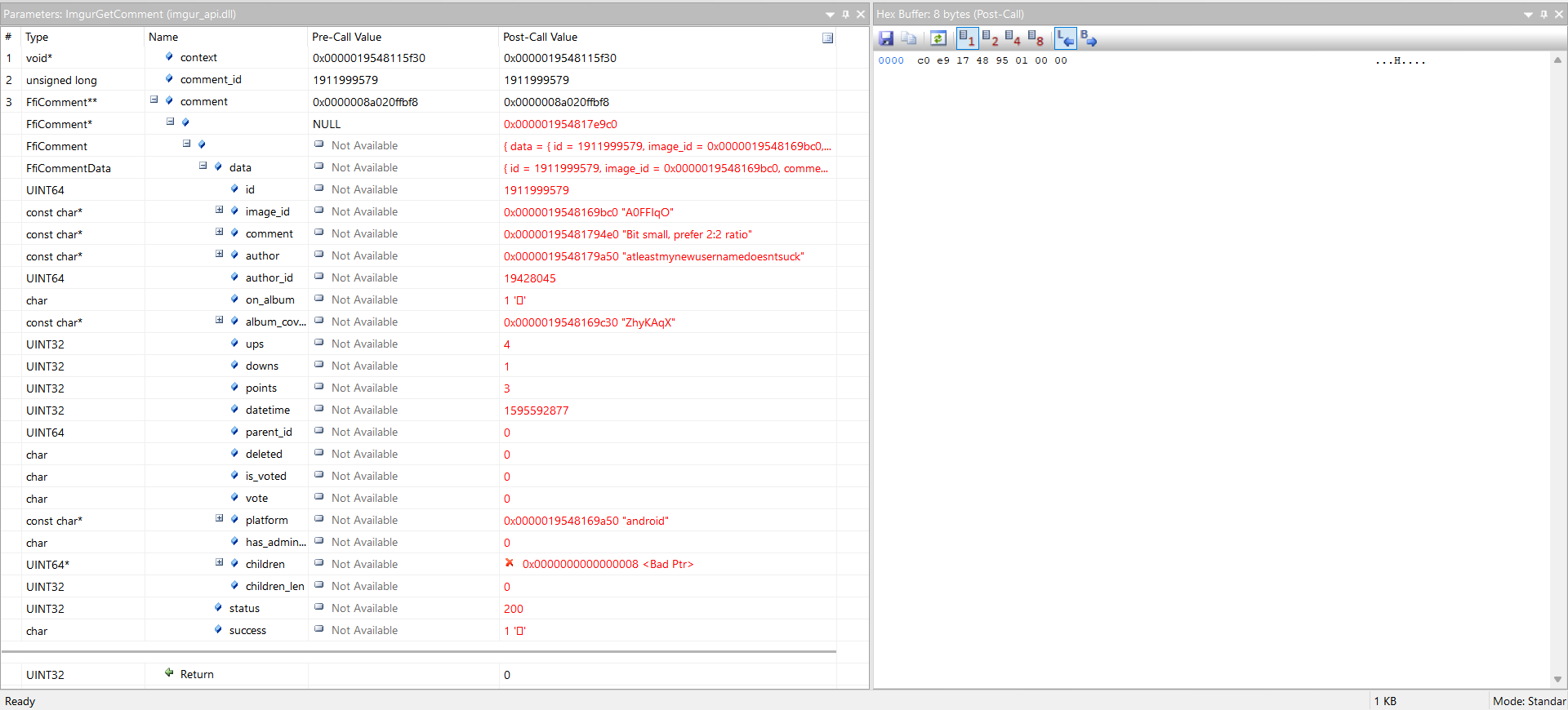Collapse the data FfiCommentData node
Viewport: 1568px width, 710px height.
pos(203,166)
